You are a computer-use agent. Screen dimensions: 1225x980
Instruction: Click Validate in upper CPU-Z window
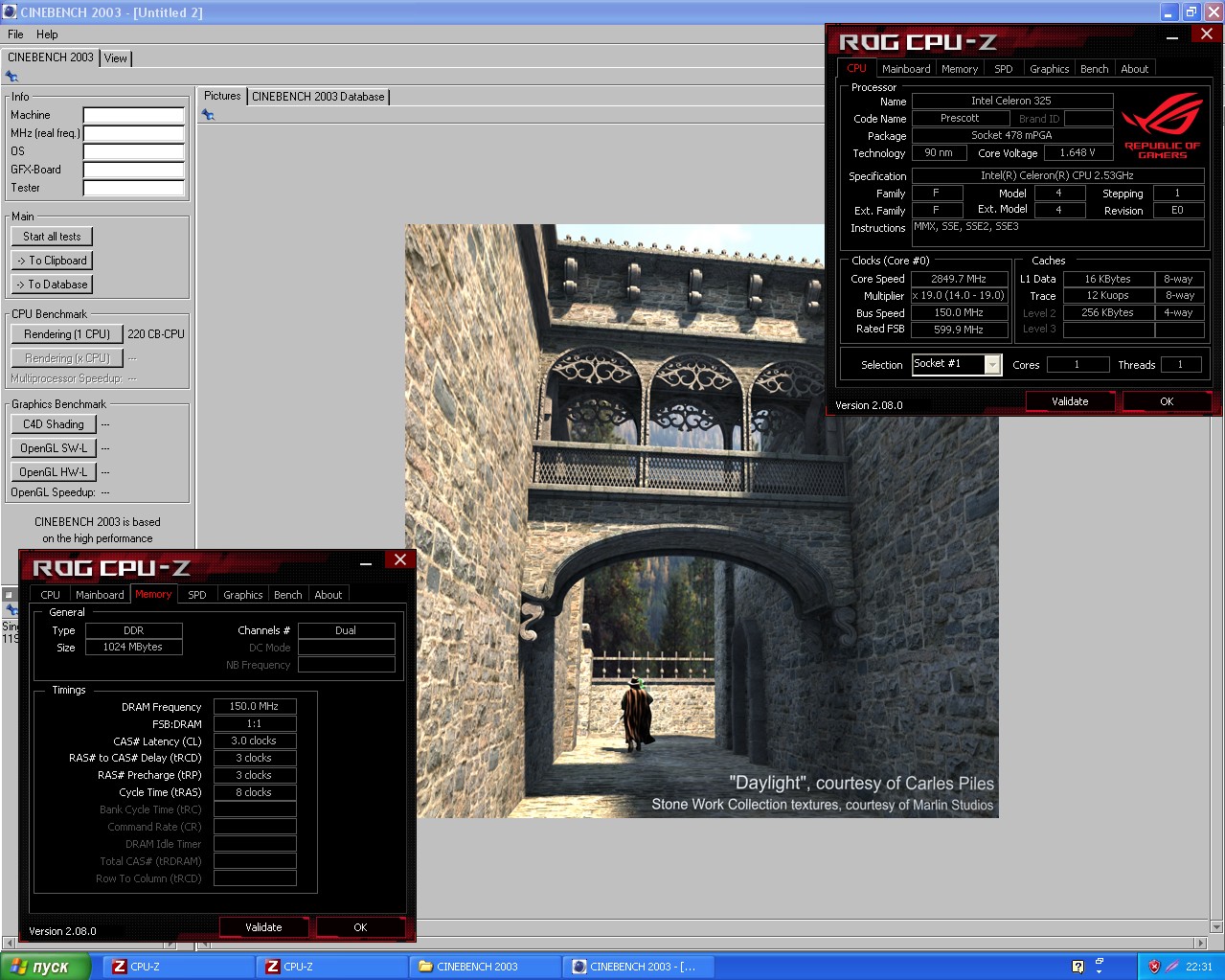(x=1070, y=401)
